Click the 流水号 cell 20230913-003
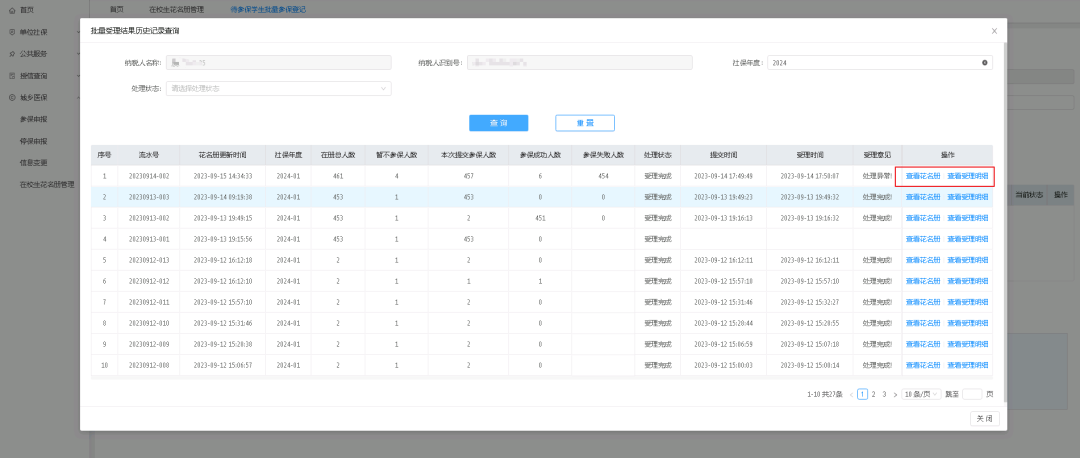 pyautogui.click(x=149, y=197)
